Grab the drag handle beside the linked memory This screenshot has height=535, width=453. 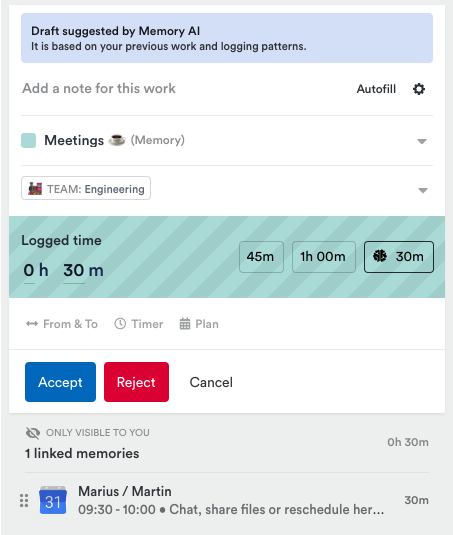24,501
